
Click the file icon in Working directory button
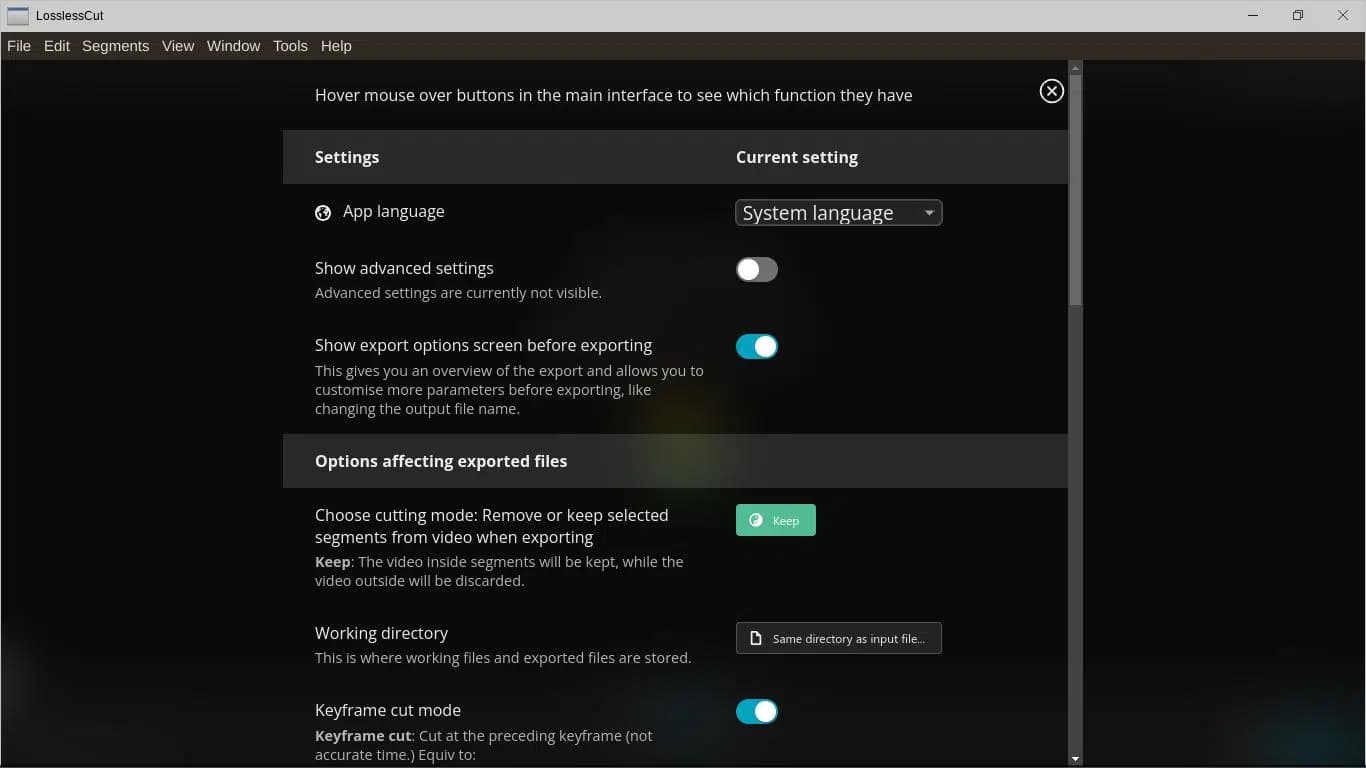(x=756, y=639)
